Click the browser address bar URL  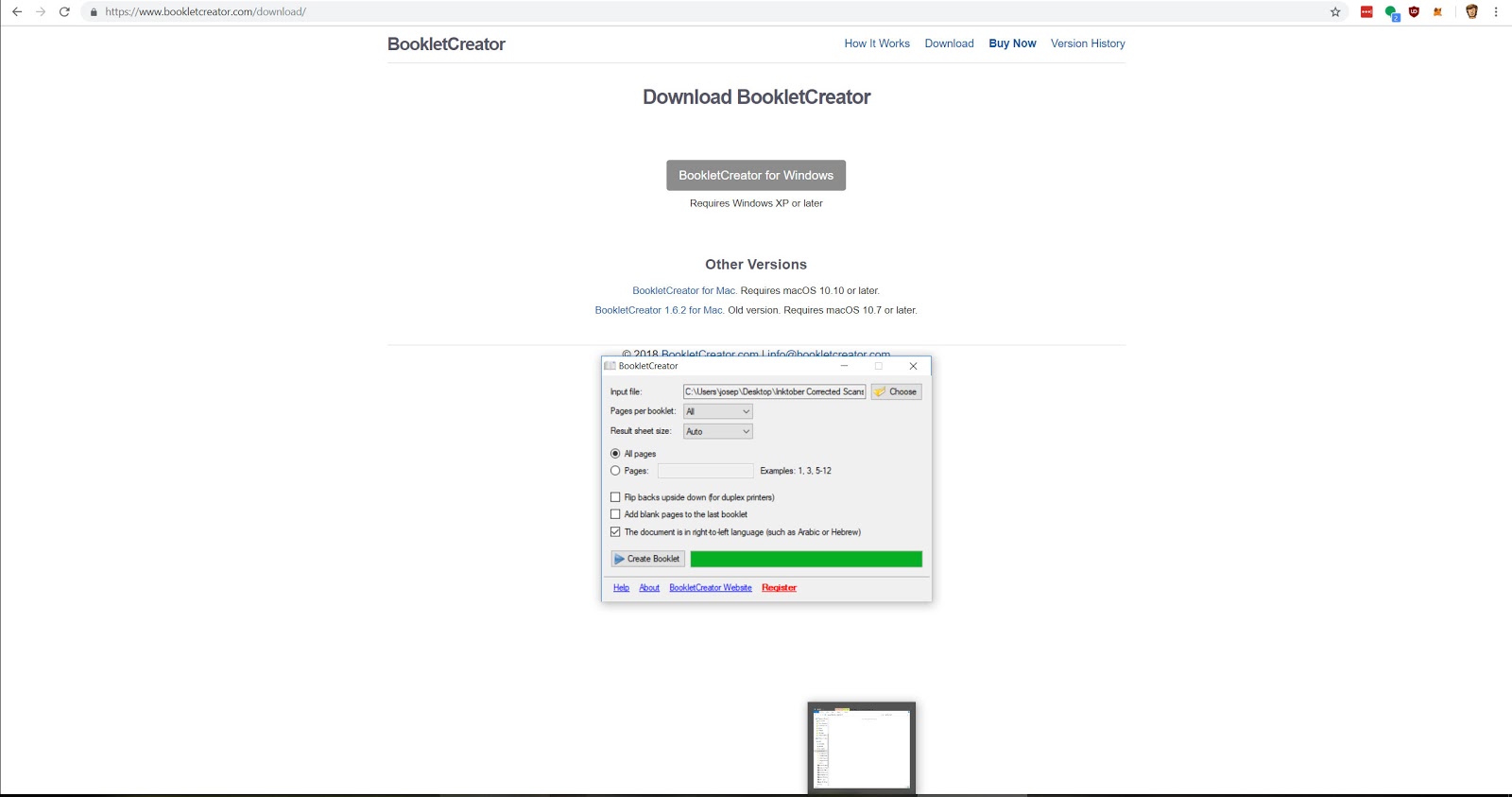(205, 12)
